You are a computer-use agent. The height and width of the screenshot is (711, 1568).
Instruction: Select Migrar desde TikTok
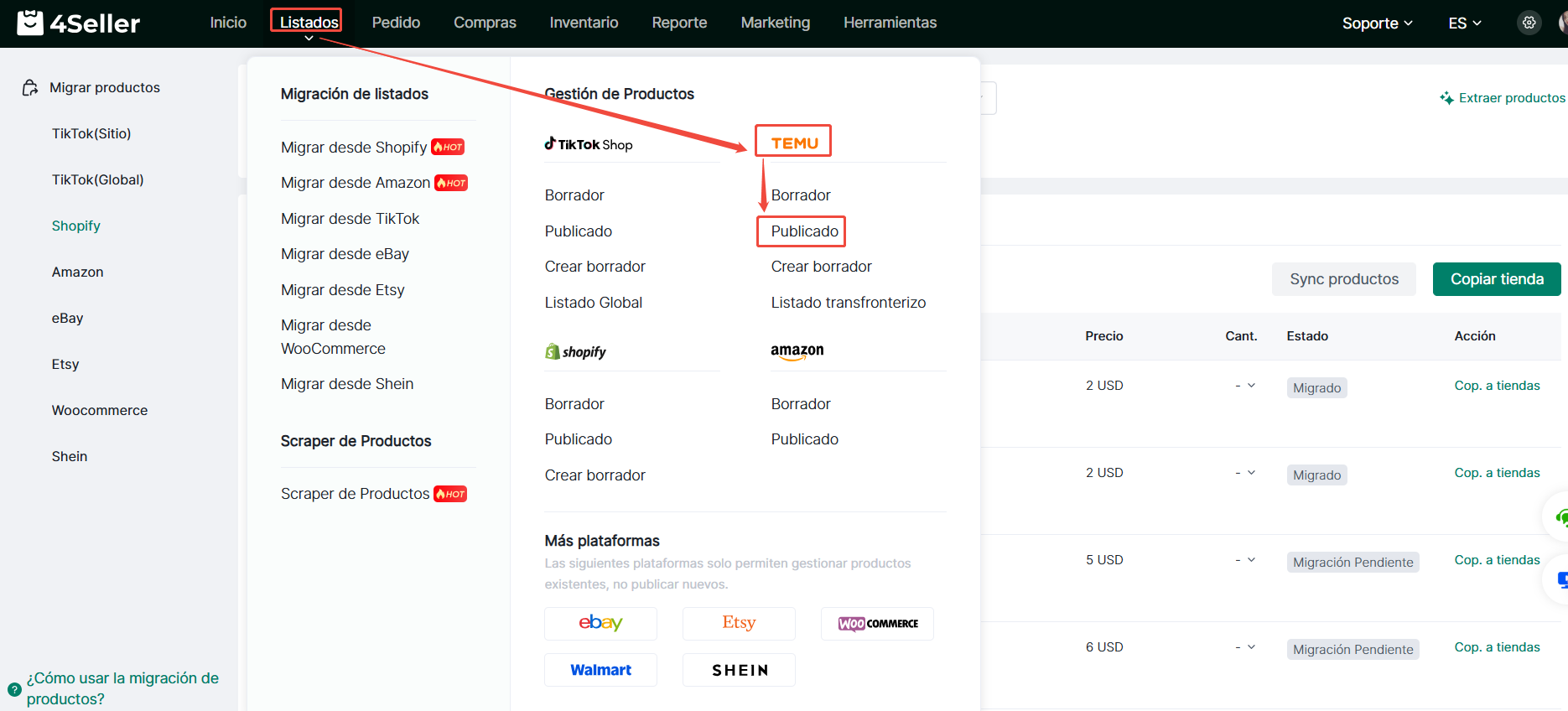[350, 219]
